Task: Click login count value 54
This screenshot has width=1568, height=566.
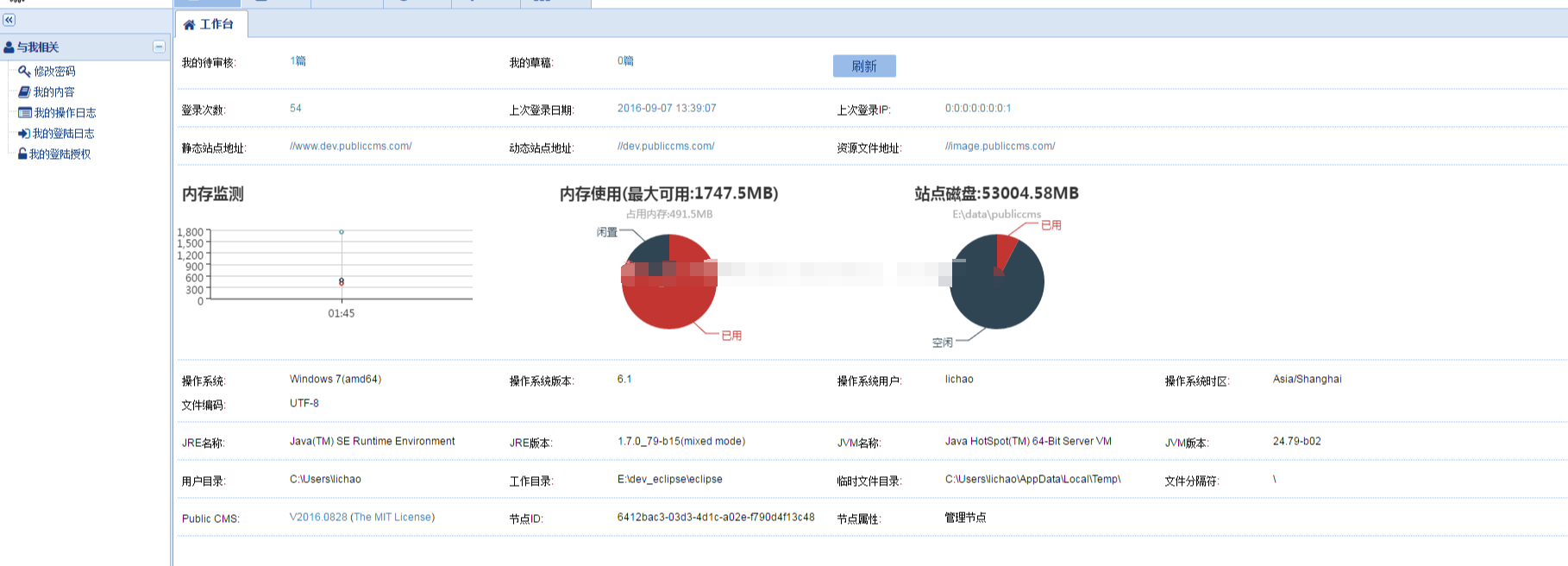Action: pos(296,109)
